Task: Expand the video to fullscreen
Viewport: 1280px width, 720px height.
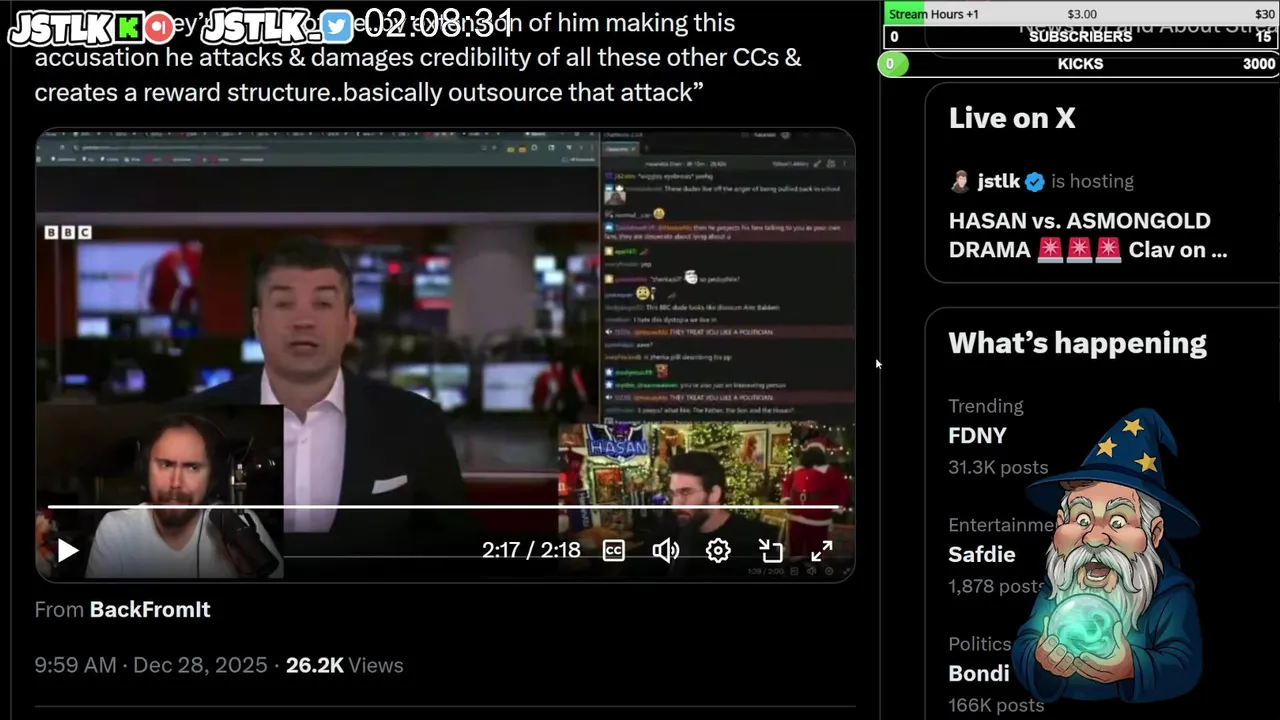Action: coord(822,551)
